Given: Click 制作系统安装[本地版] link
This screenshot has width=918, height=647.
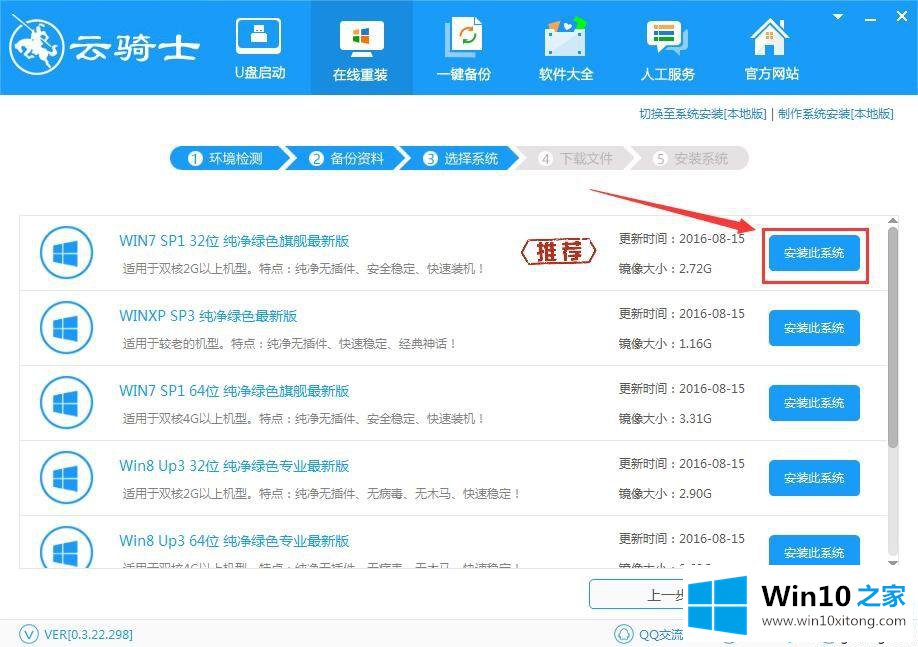Looking at the screenshot, I should tap(835, 114).
